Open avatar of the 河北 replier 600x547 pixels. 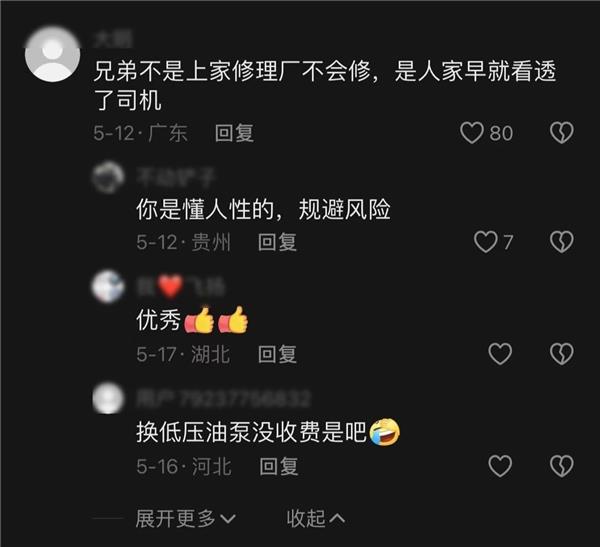click(108, 398)
